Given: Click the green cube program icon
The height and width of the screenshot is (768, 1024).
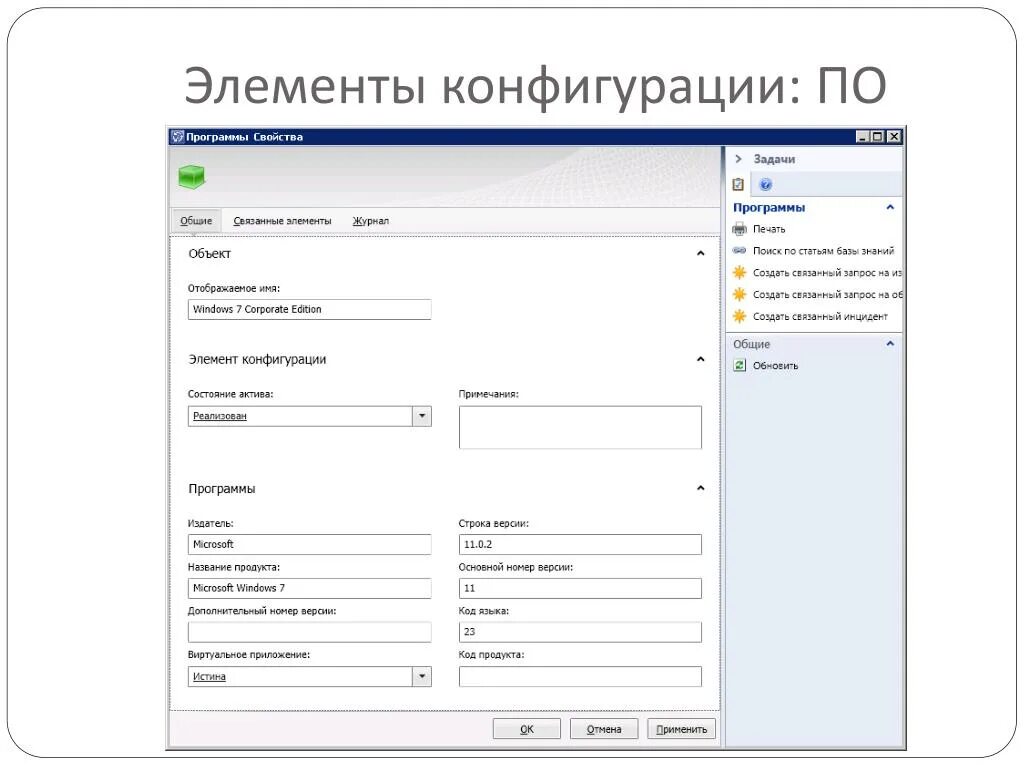Looking at the screenshot, I should pos(191,176).
